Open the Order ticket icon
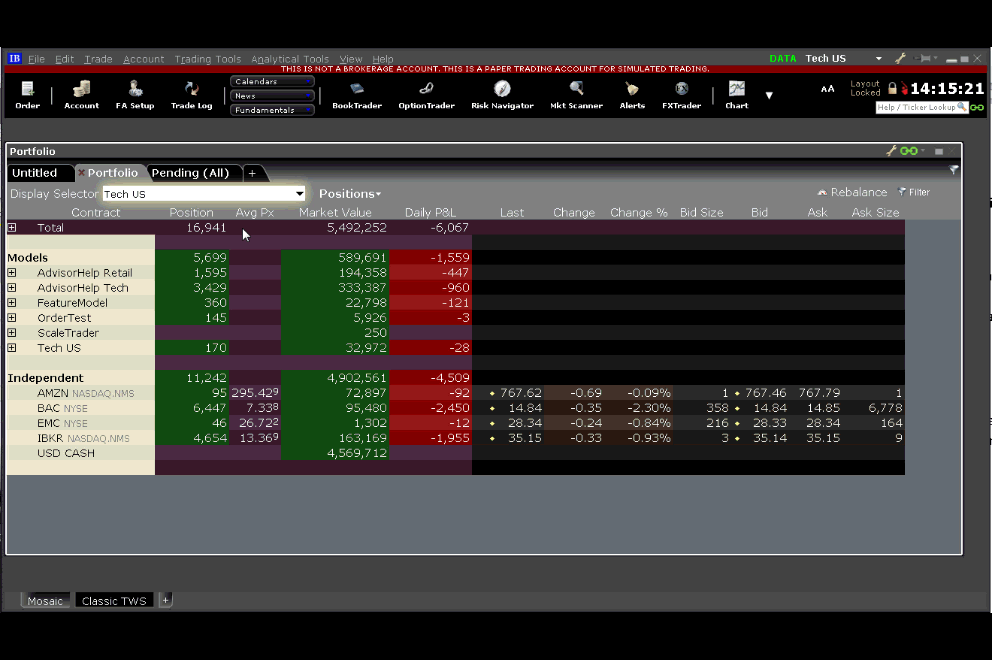 [x=27, y=93]
